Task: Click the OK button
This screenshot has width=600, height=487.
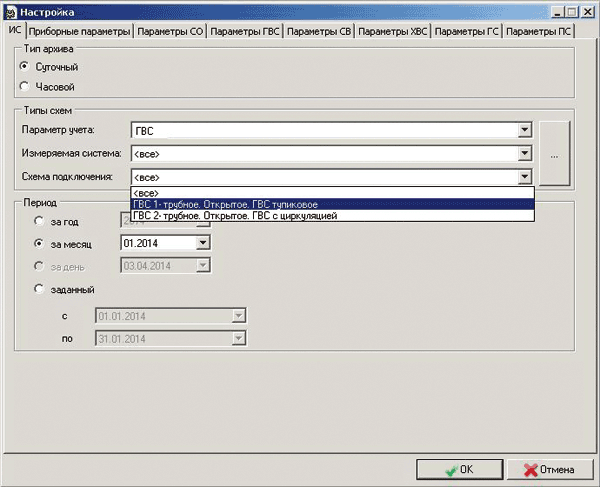Action: point(460,469)
